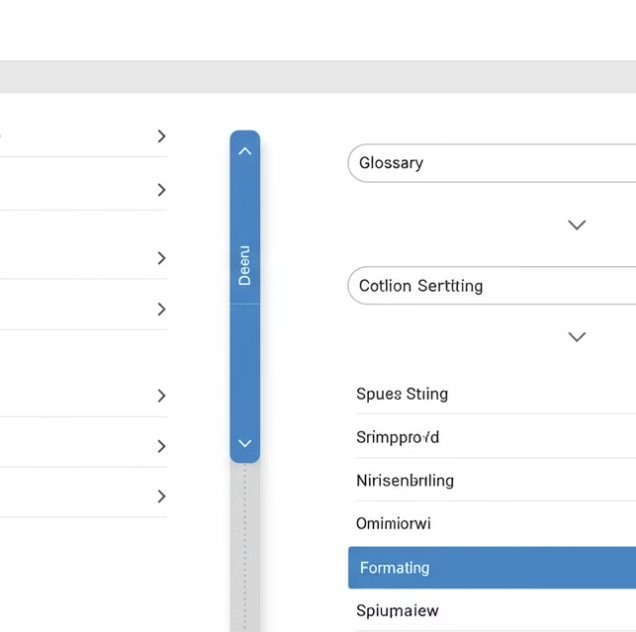Click the Cotlion Sertting field

pyautogui.click(x=492, y=286)
